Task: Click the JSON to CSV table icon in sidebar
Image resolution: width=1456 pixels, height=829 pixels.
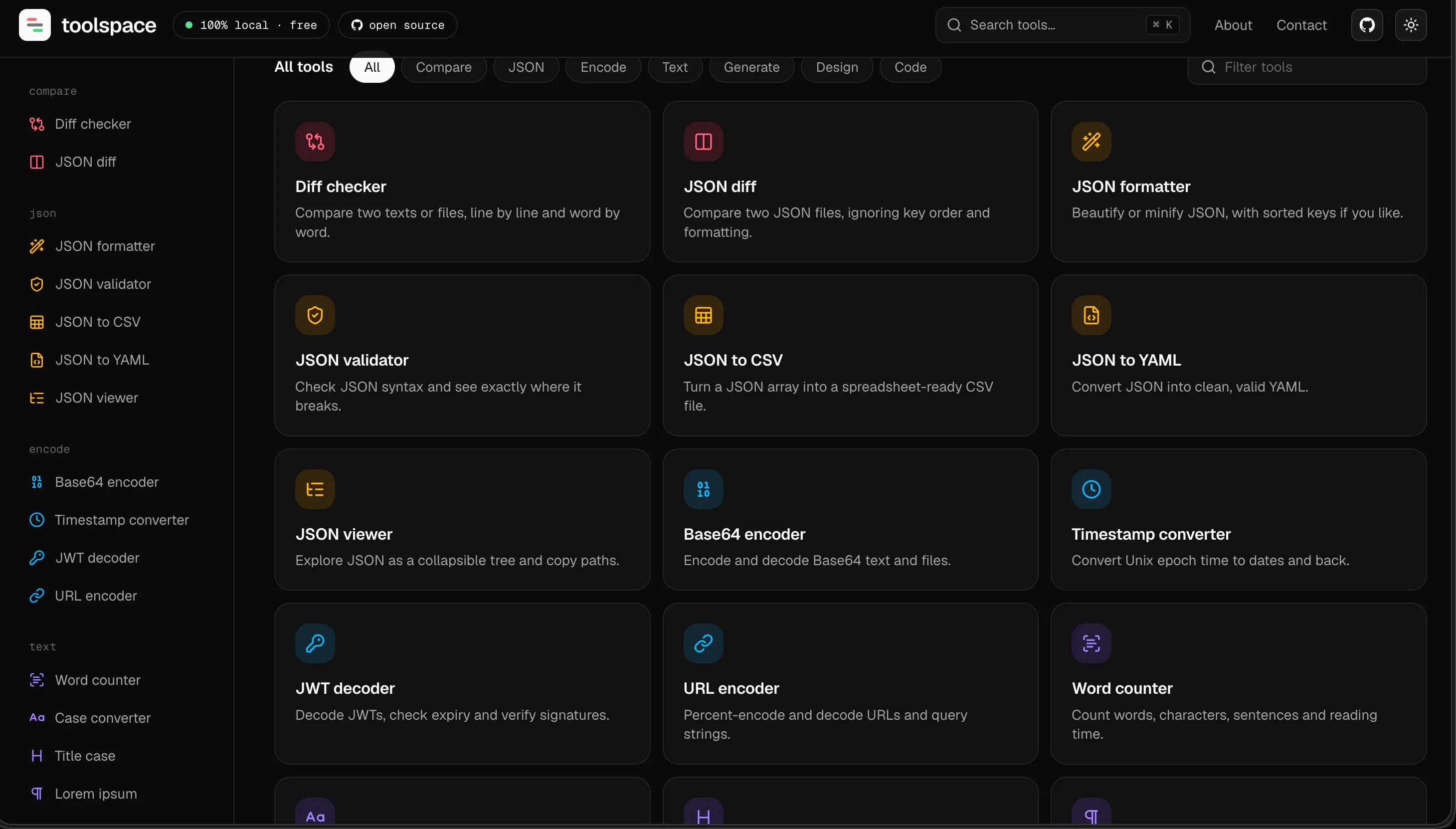Action: (x=37, y=322)
